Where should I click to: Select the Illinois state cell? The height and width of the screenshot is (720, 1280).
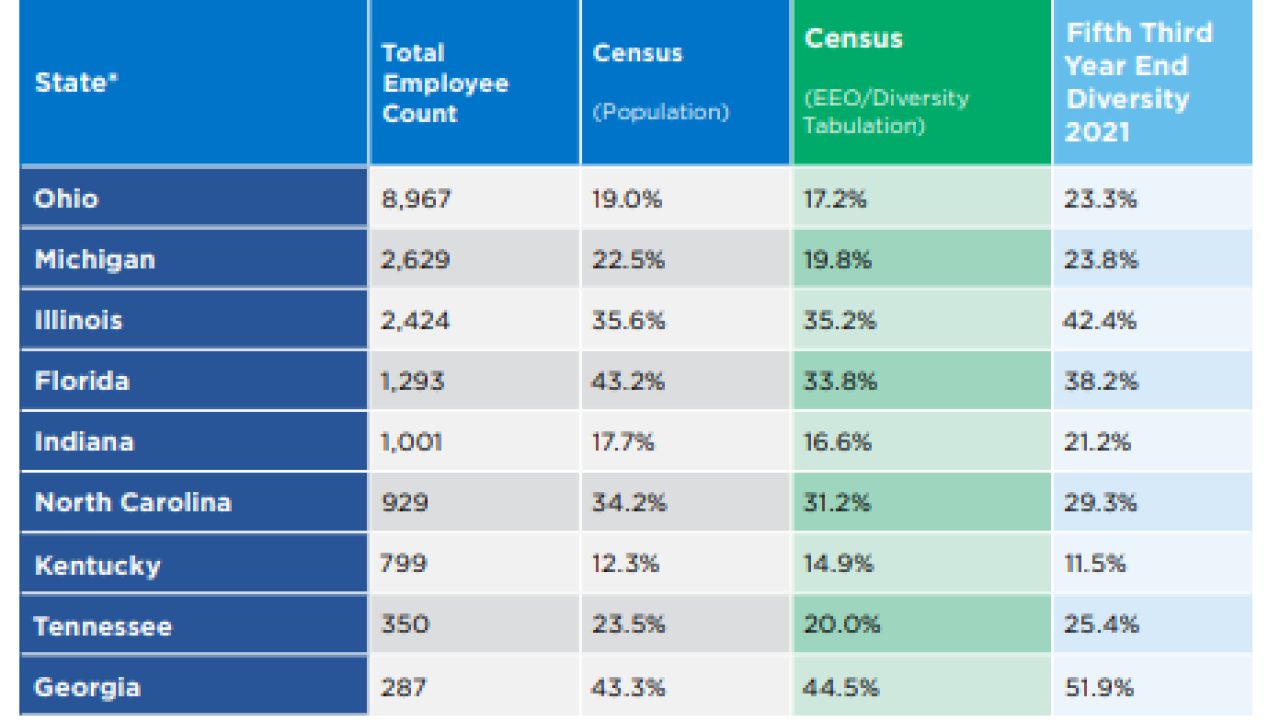194,320
